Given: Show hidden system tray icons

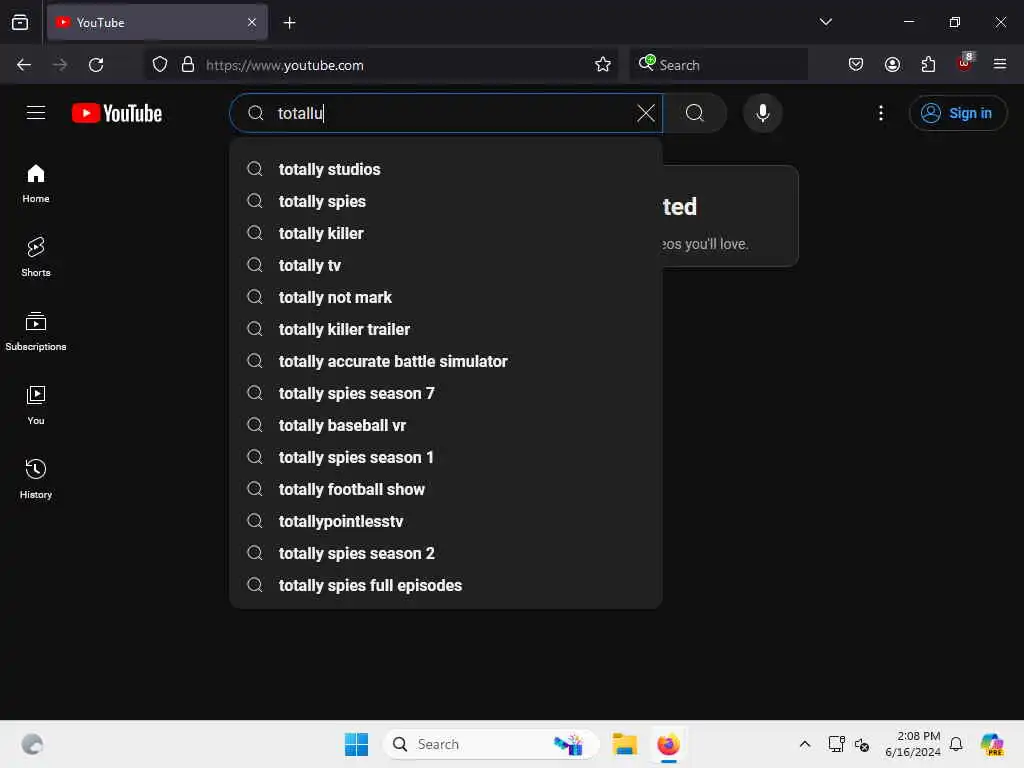Looking at the screenshot, I should point(805,744).
